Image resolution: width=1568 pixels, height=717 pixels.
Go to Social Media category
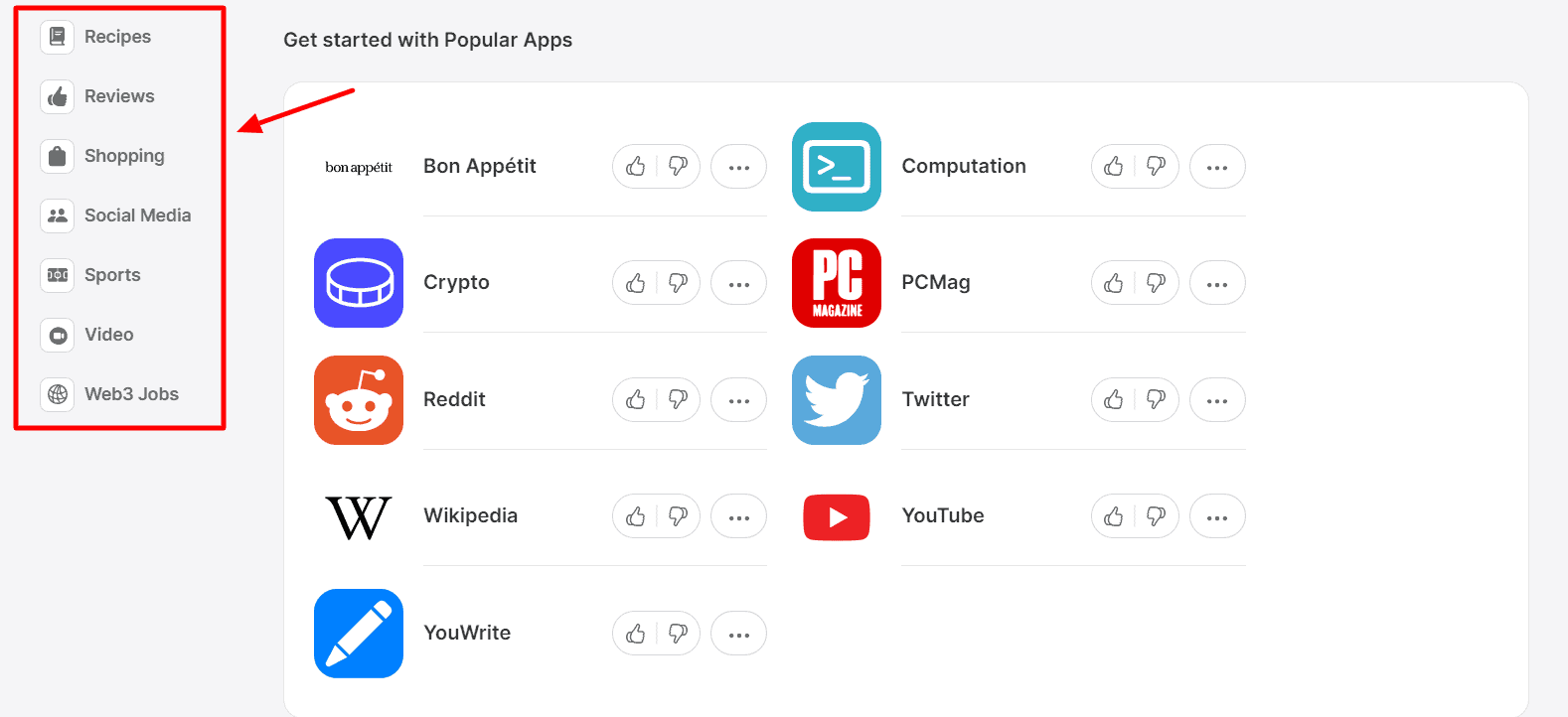tap(137, 215)
